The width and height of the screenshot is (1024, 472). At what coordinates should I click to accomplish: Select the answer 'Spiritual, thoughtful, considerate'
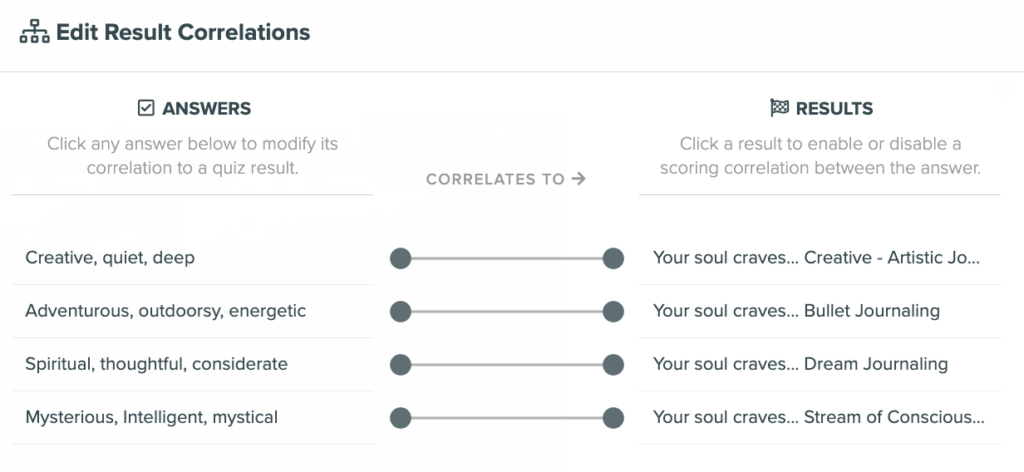coord(193,364)
